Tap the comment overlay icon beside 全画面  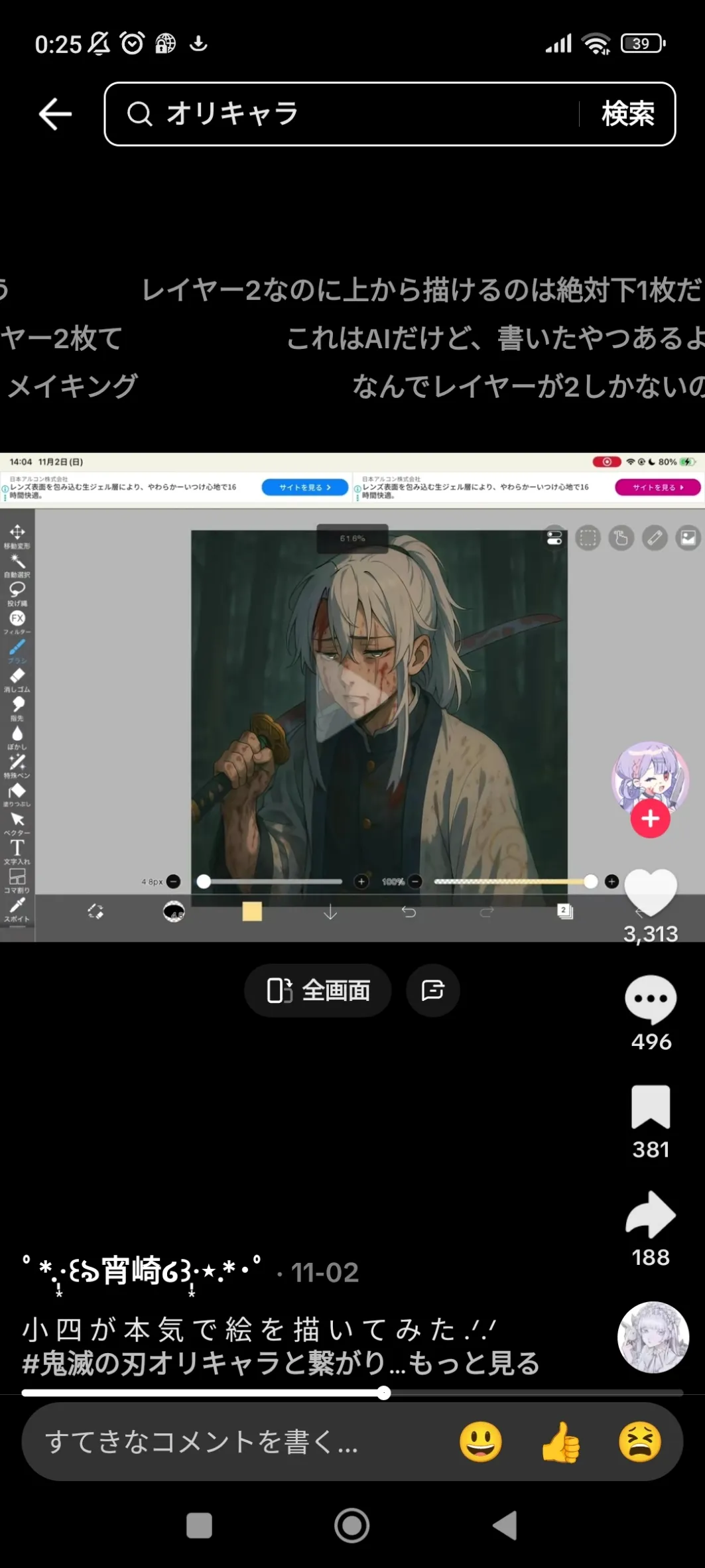tap(432, 990)
